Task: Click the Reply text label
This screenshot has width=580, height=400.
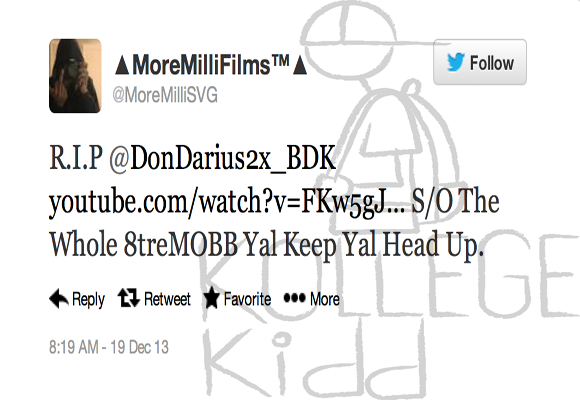Action: 88,299
